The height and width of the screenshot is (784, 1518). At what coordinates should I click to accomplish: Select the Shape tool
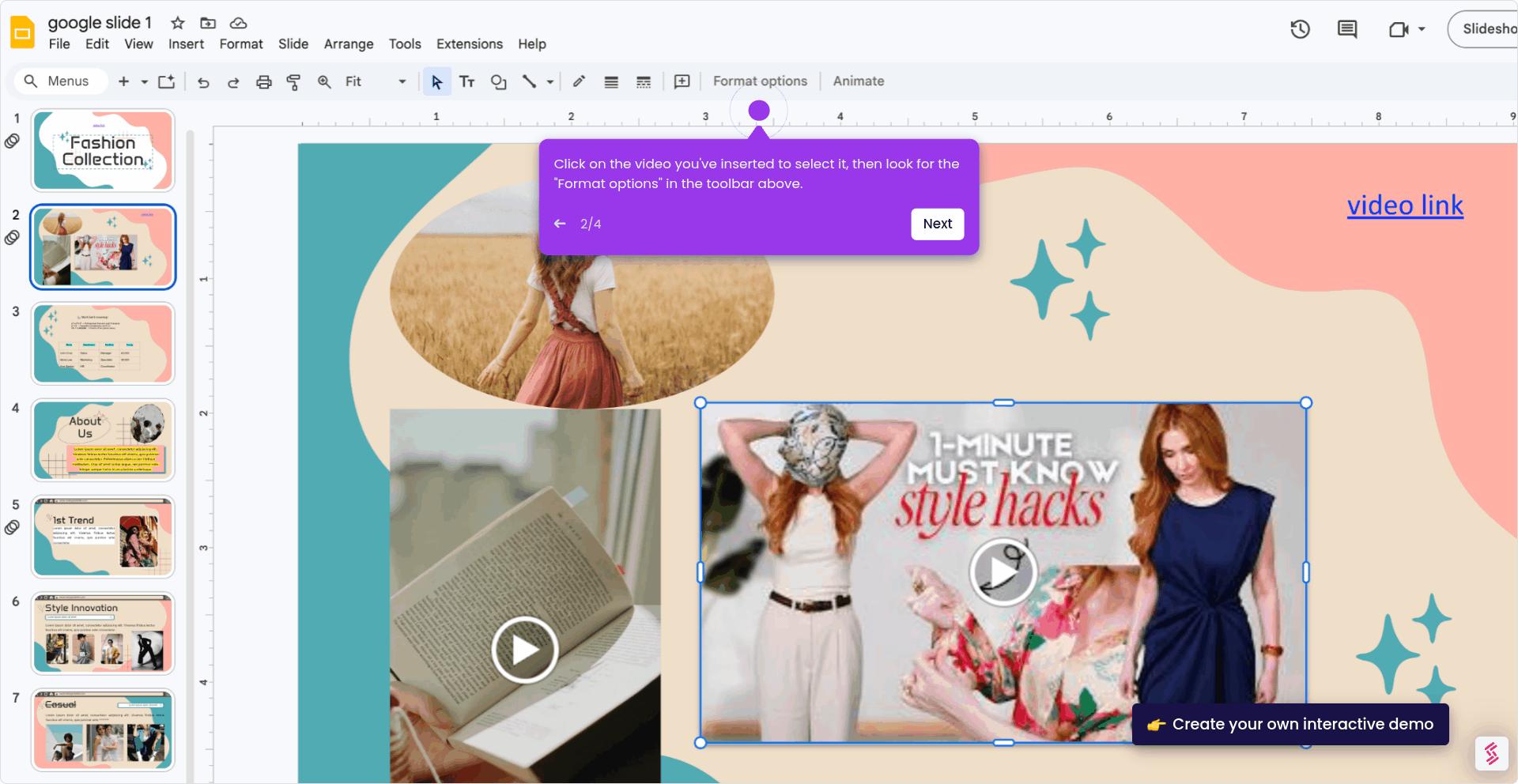[498, 82]
